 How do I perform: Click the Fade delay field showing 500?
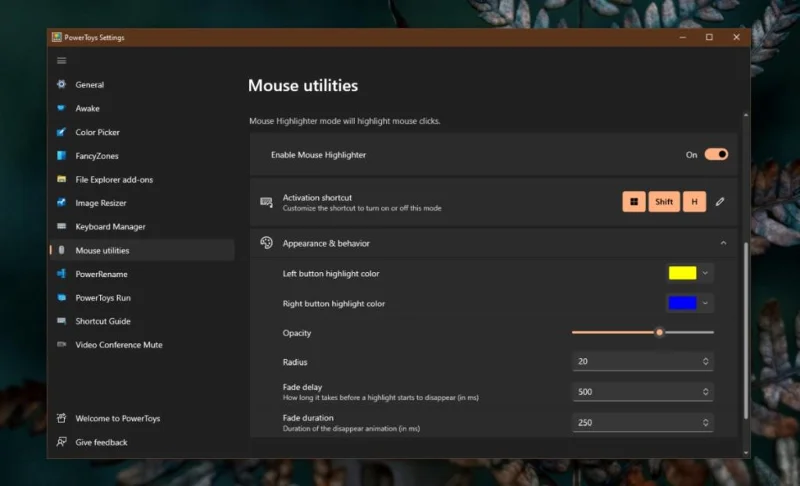(642, 392)
